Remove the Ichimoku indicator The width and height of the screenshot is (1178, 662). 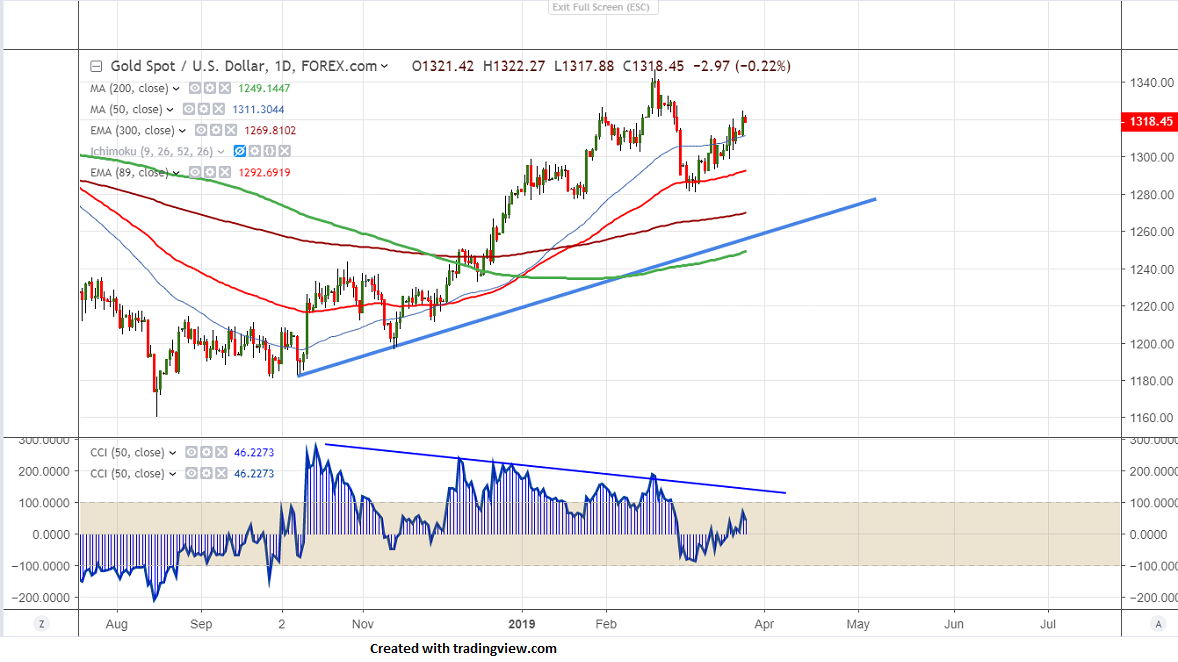285,151
